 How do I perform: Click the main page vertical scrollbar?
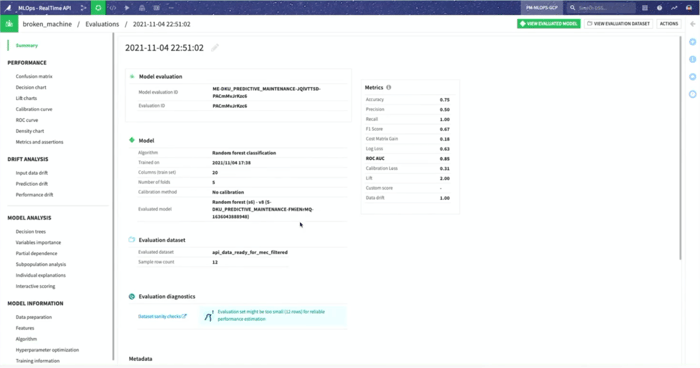(680, 147)
